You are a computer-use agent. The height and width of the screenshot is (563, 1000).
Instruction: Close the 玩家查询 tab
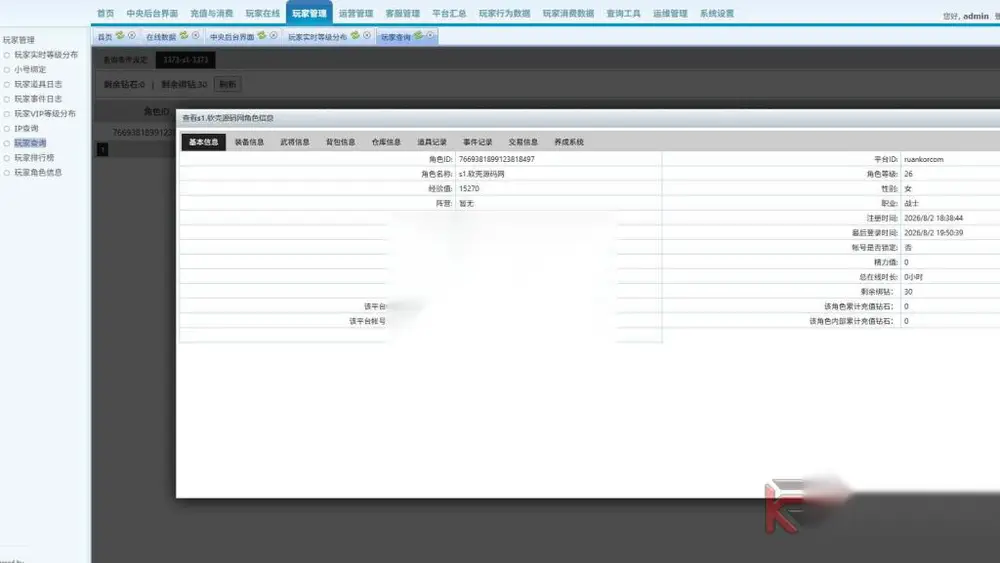point(430,36)
